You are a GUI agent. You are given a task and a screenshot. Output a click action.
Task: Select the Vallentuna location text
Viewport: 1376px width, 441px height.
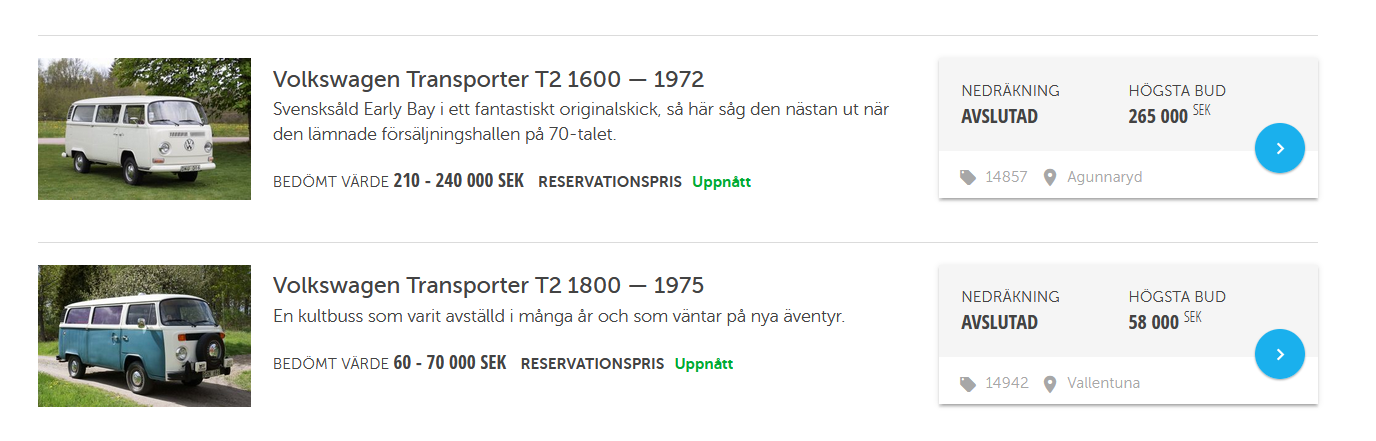pyautogui.click(x=1103, y=383)
